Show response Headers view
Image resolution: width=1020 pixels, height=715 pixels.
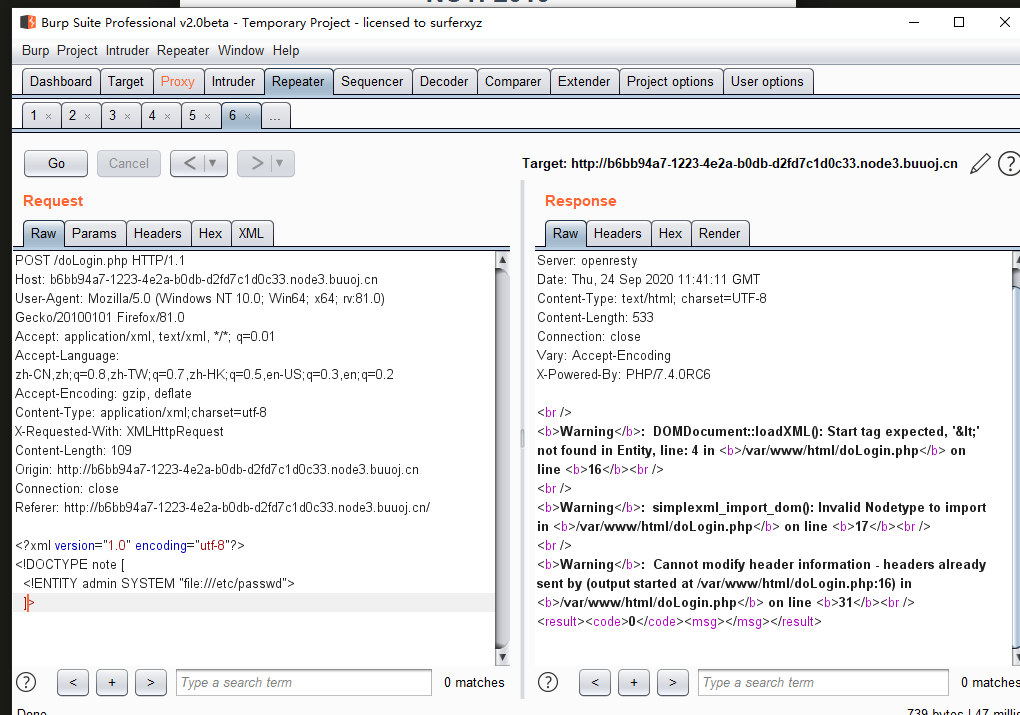point(617,234)
